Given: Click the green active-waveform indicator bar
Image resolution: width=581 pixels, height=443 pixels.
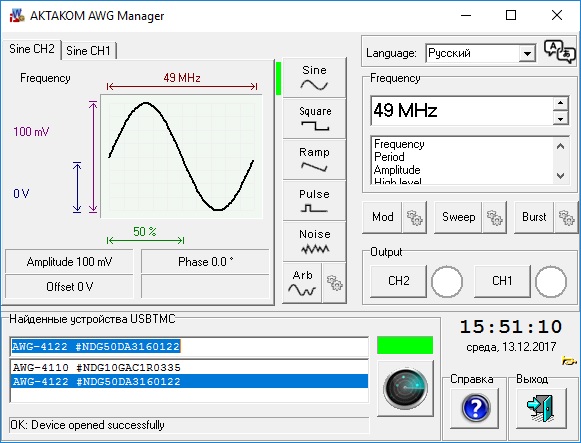Looking at the screenshot, I should click(278, 79).
